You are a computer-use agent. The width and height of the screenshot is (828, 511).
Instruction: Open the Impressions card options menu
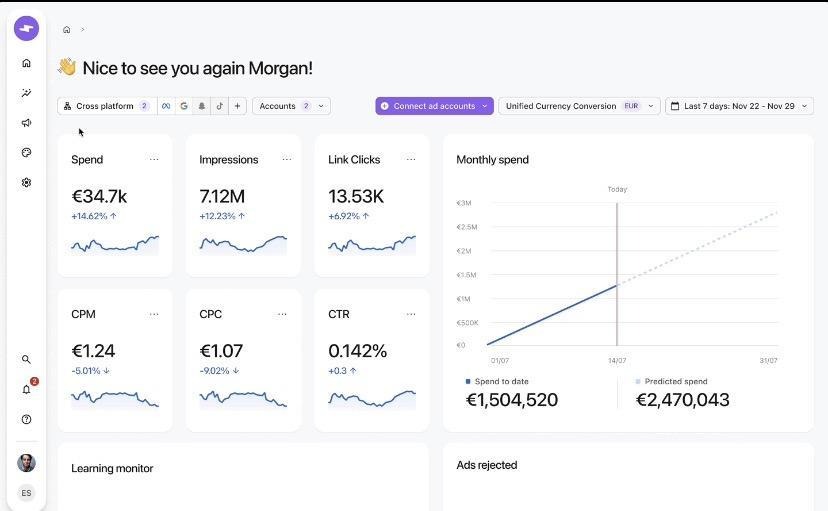pyautogui.click(x=287, y=159)
